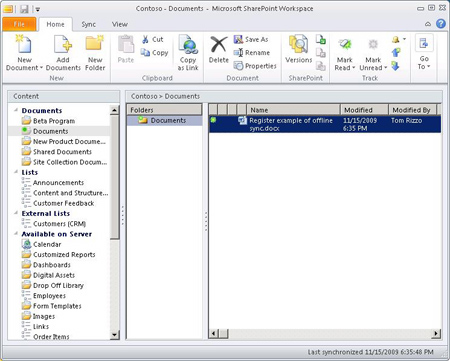Click Mark Unread icon
This screenshot has height=361, width=450.
click(373, 44)
